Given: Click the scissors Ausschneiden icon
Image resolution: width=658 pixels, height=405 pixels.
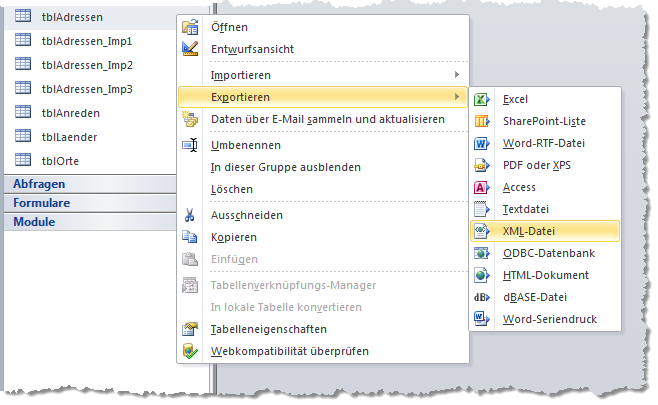Looking at the screenshot, I should click(190, 215).
